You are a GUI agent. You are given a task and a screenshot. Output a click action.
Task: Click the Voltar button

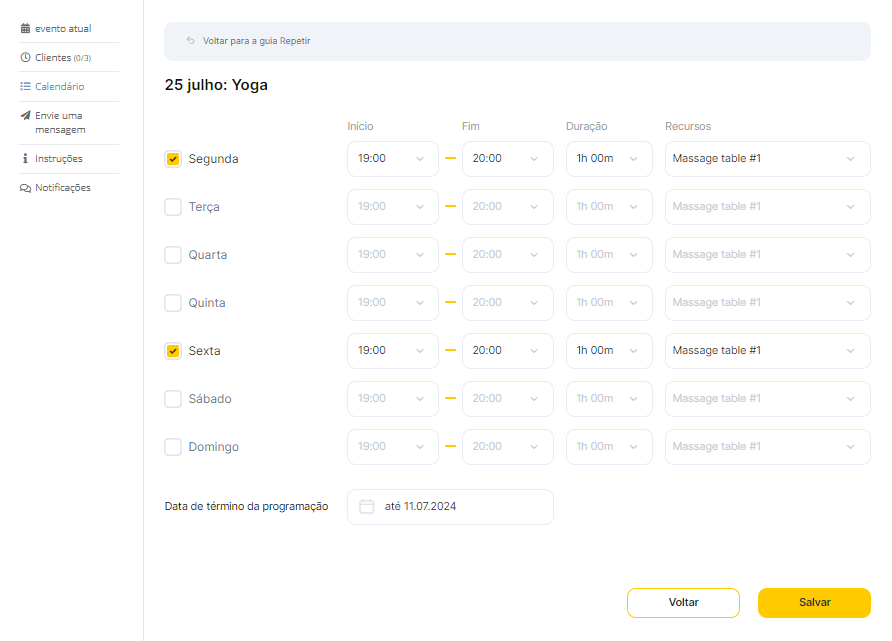683,603
